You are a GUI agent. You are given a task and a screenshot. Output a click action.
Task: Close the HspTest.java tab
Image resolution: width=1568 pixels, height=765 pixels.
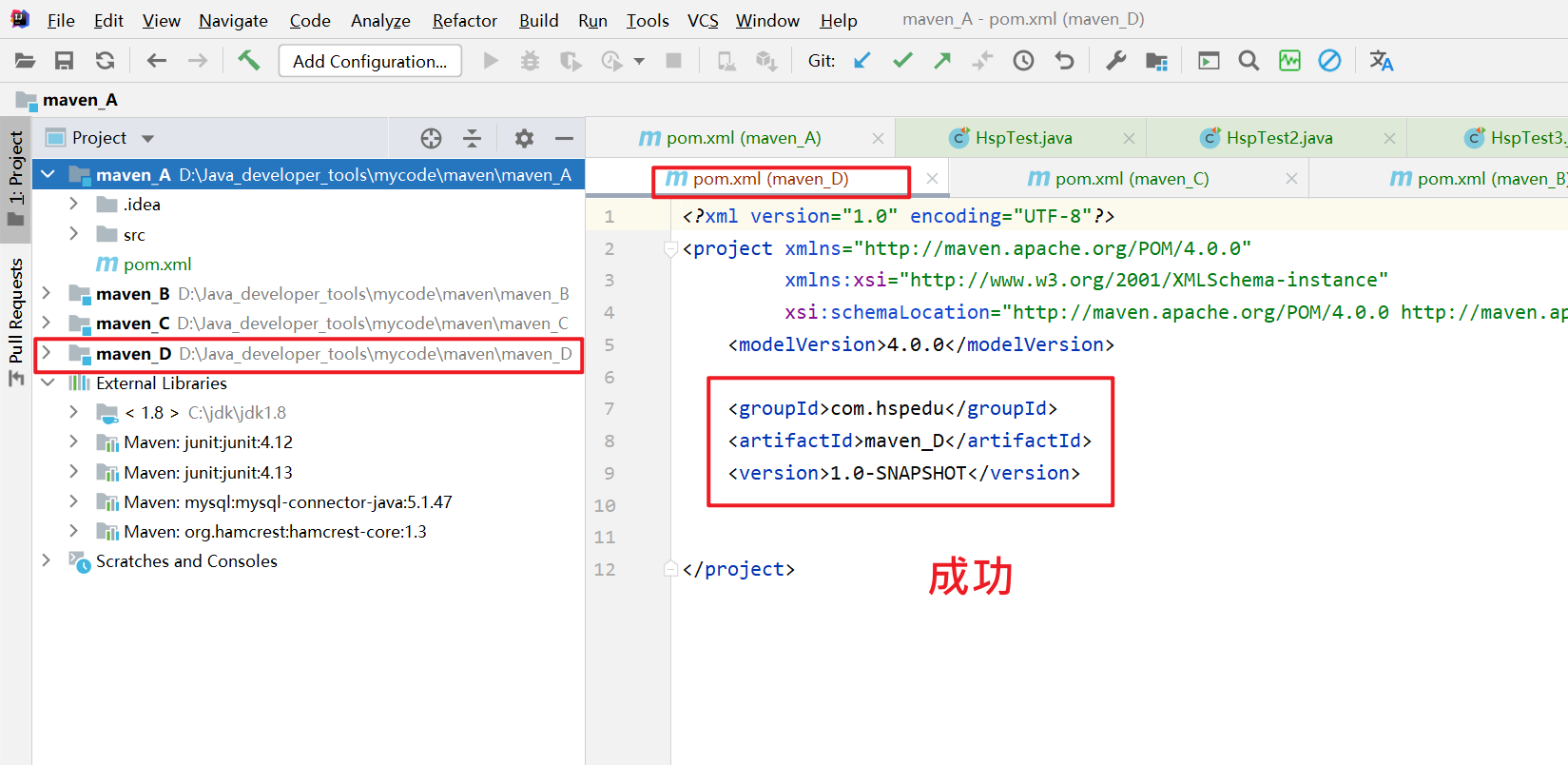[1129, 138]
